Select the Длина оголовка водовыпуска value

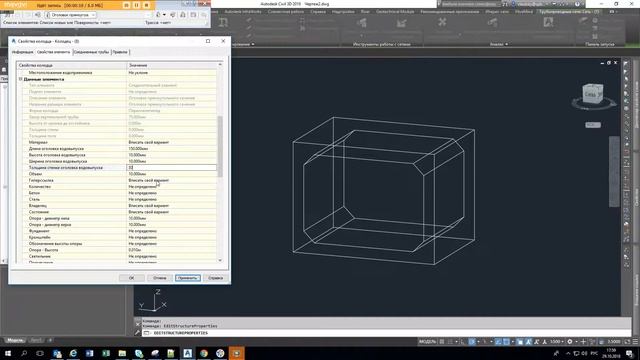point(172,149)
